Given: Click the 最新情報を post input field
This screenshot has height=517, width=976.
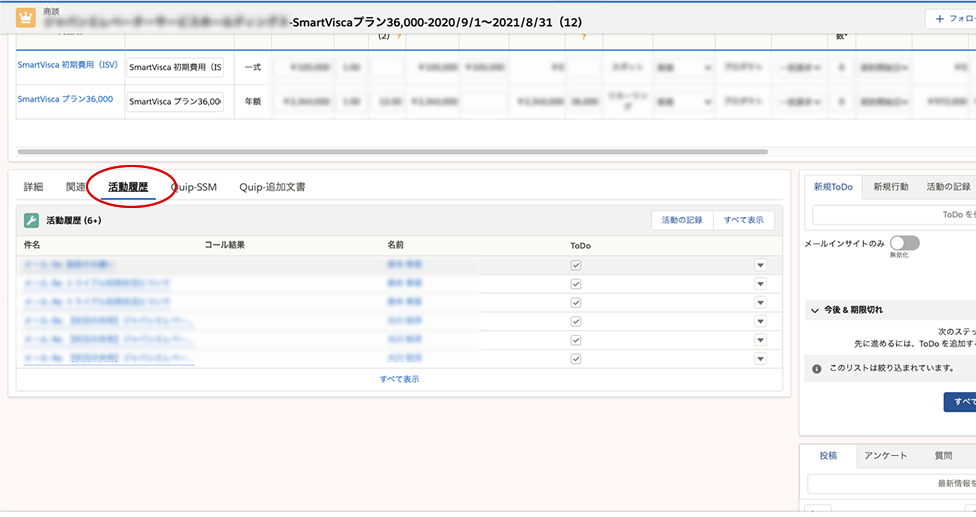Looking at the screenshot, I should (891, 483).
